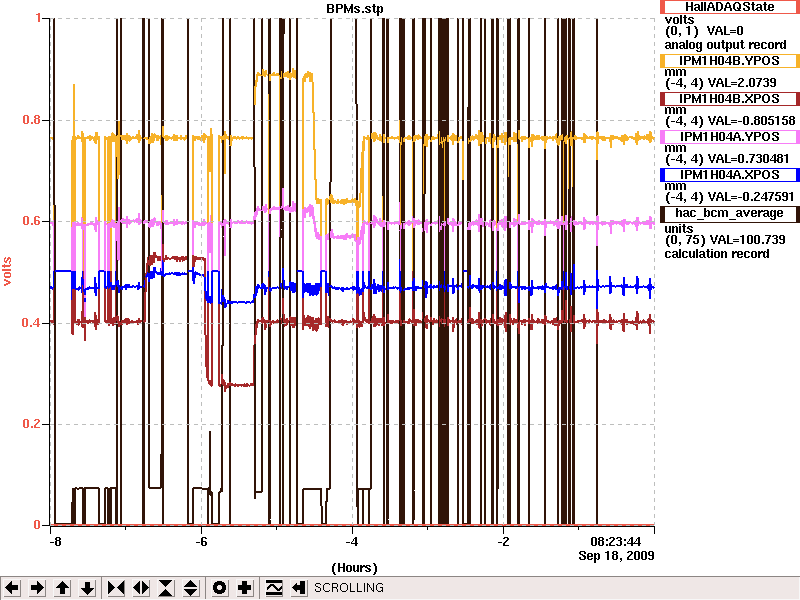The height and width of the screenshot is (600, 800).
Task: Click the Sep 18, 2009 date label
Action: point(616,555)
